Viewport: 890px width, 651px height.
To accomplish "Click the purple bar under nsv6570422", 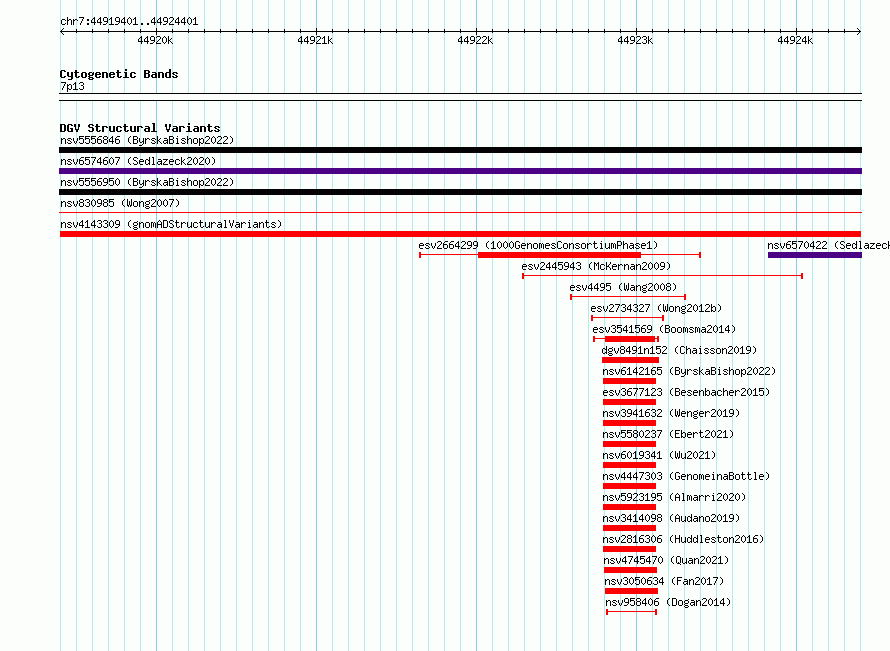I will click(815, 255).
